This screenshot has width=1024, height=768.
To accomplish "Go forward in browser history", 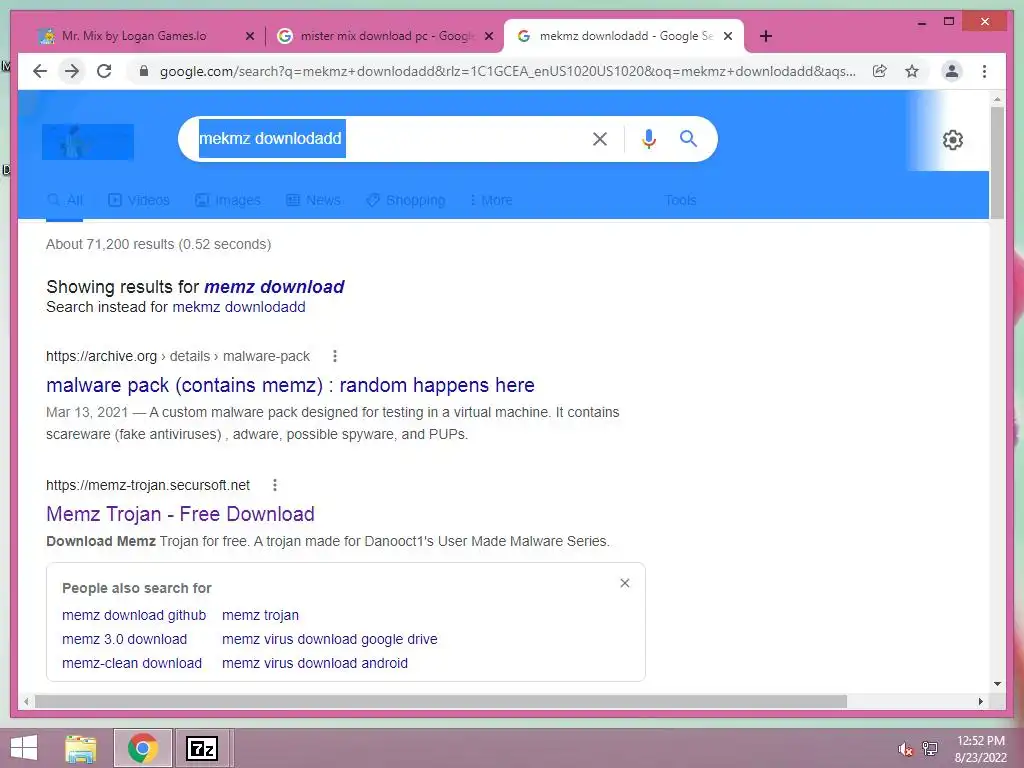I will (x=72, y=71).
